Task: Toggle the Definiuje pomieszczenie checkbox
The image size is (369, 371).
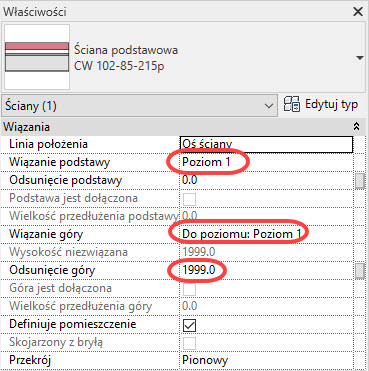Action: pos(189,326)
